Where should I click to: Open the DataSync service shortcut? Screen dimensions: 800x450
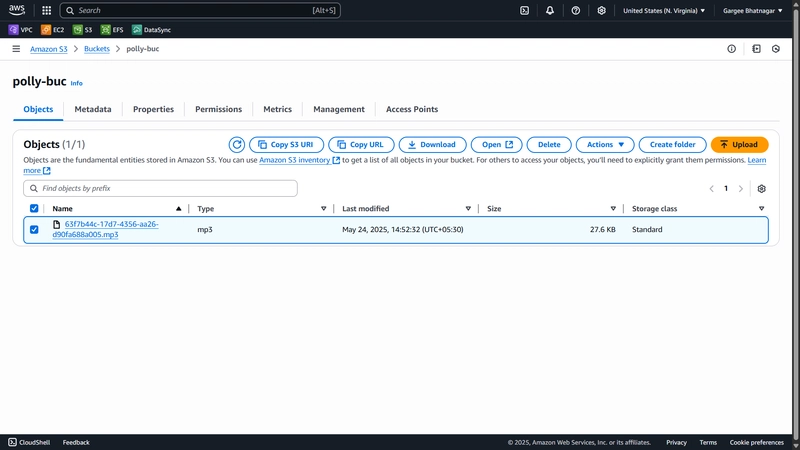[152, 30]
